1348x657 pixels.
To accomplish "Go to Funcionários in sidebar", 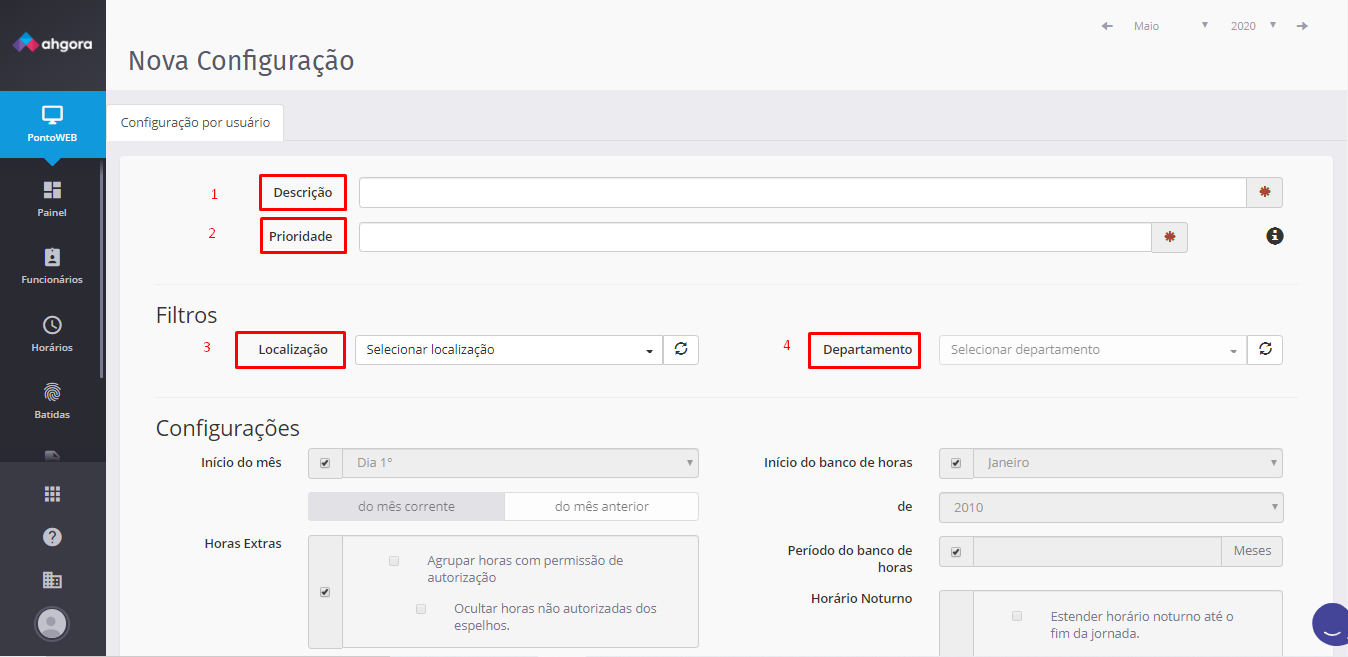I will coord(52,266).
